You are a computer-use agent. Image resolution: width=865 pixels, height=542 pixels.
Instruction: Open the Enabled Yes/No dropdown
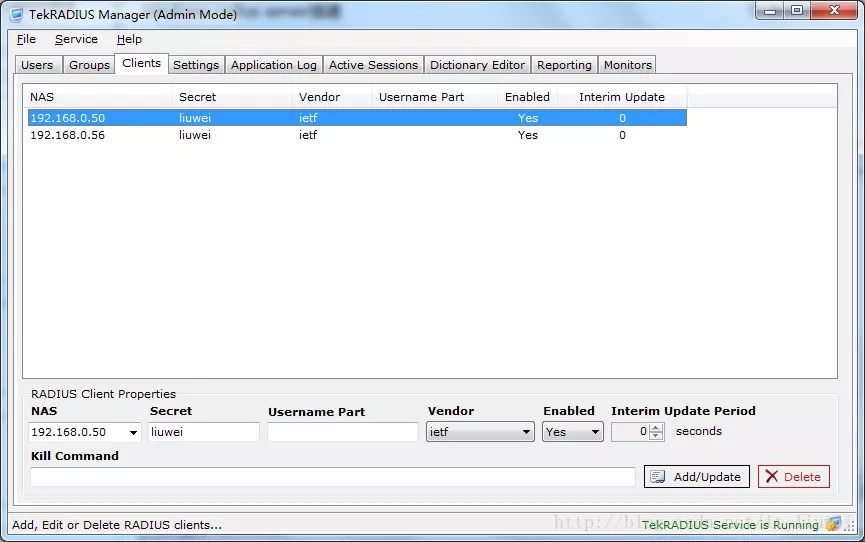coord(596,433)
